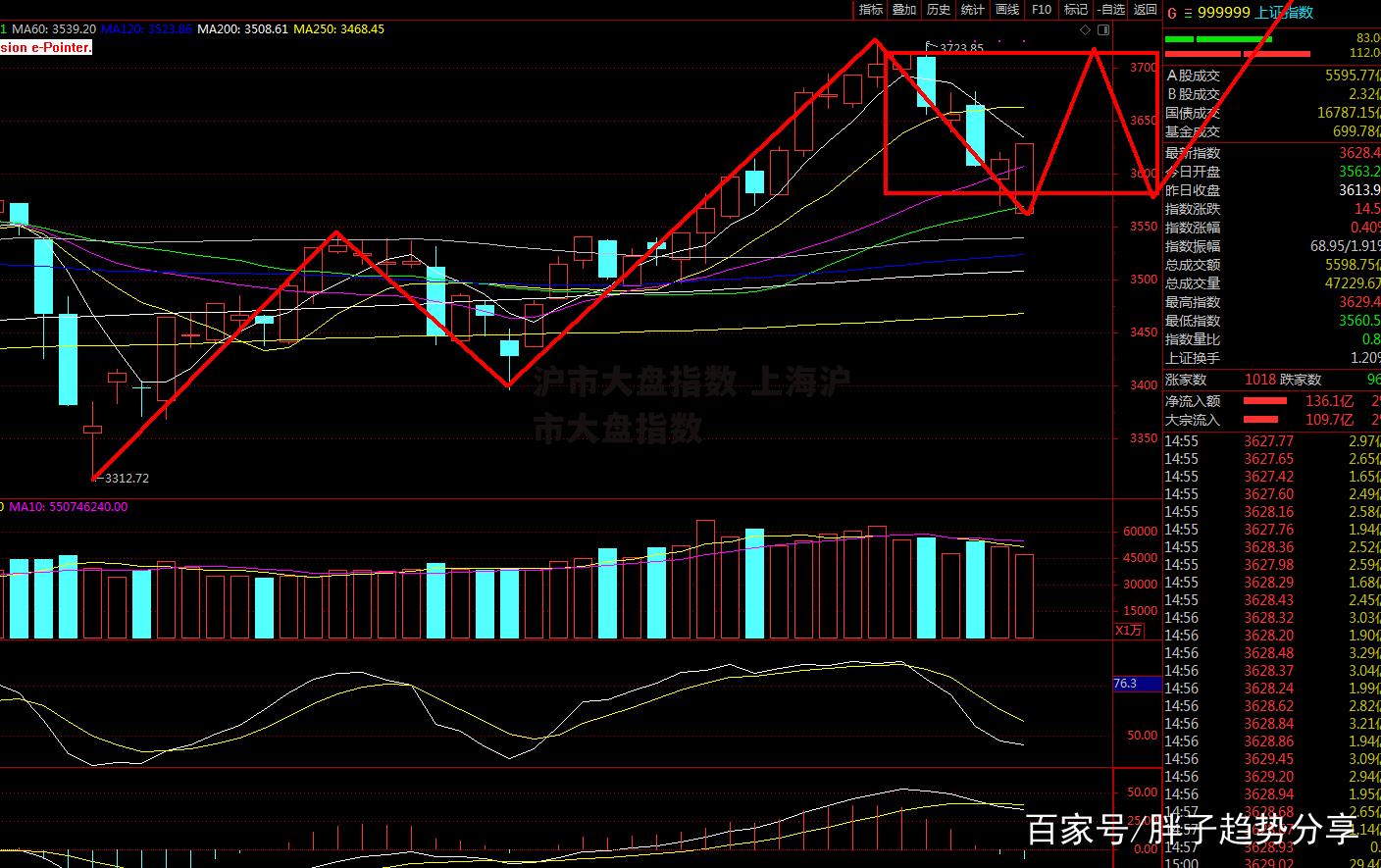Viewport: 1381px width, 868px height.
Task: Click the red G icon before 999999
Action: [1171, 13]
